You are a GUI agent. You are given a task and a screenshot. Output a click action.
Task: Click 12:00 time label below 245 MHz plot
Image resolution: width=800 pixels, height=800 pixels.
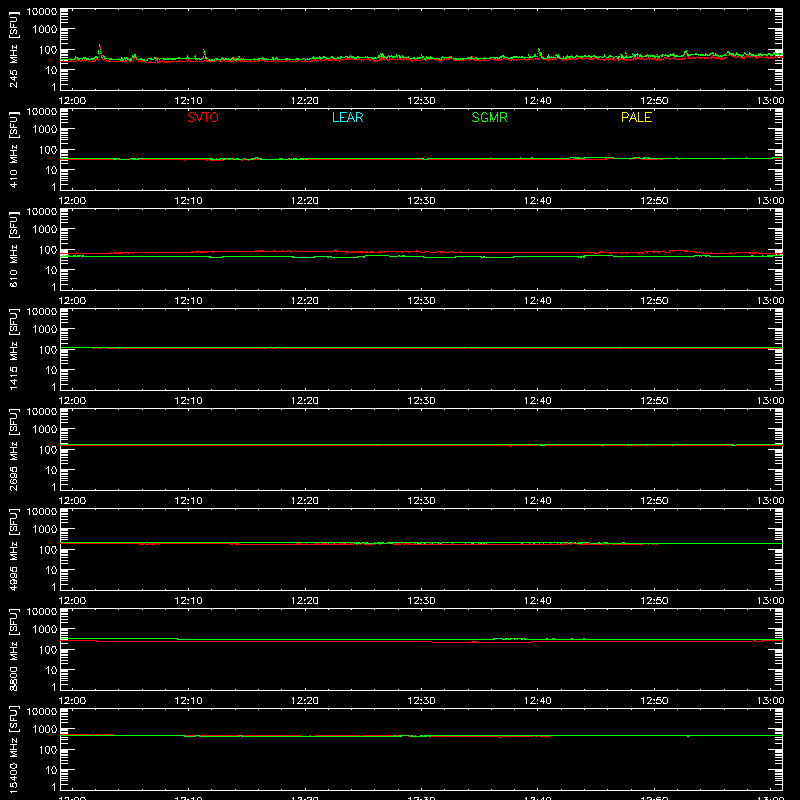point(72,101)
